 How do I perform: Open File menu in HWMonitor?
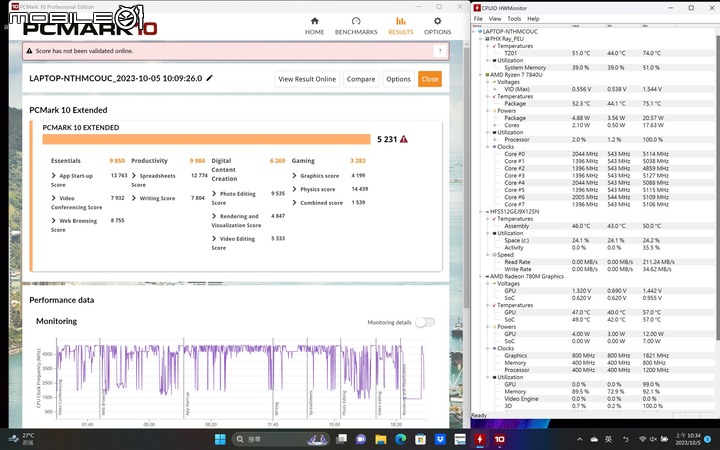478,19
